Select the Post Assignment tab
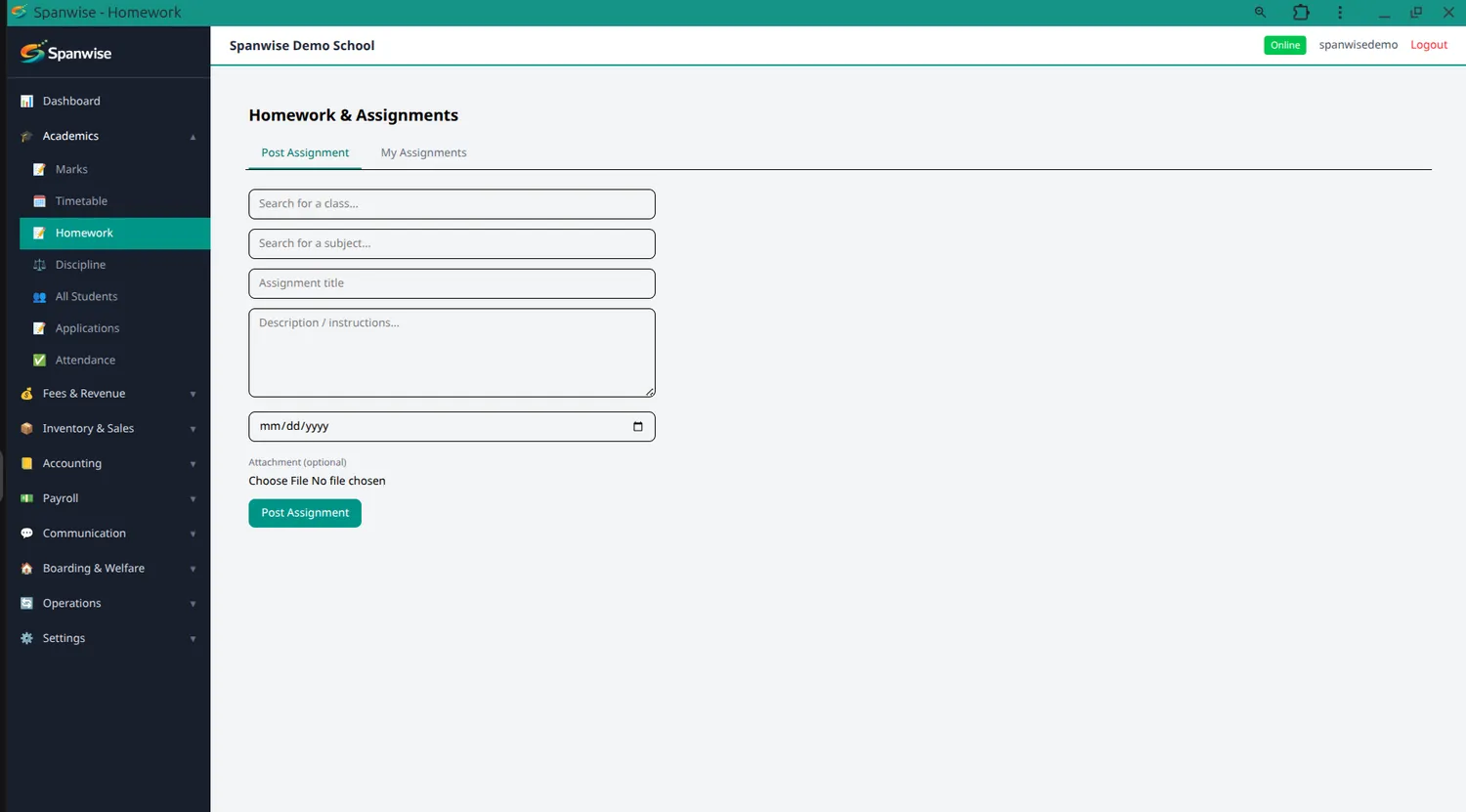This screenshot has width=1466, height=812. click(x=305, y=152)
